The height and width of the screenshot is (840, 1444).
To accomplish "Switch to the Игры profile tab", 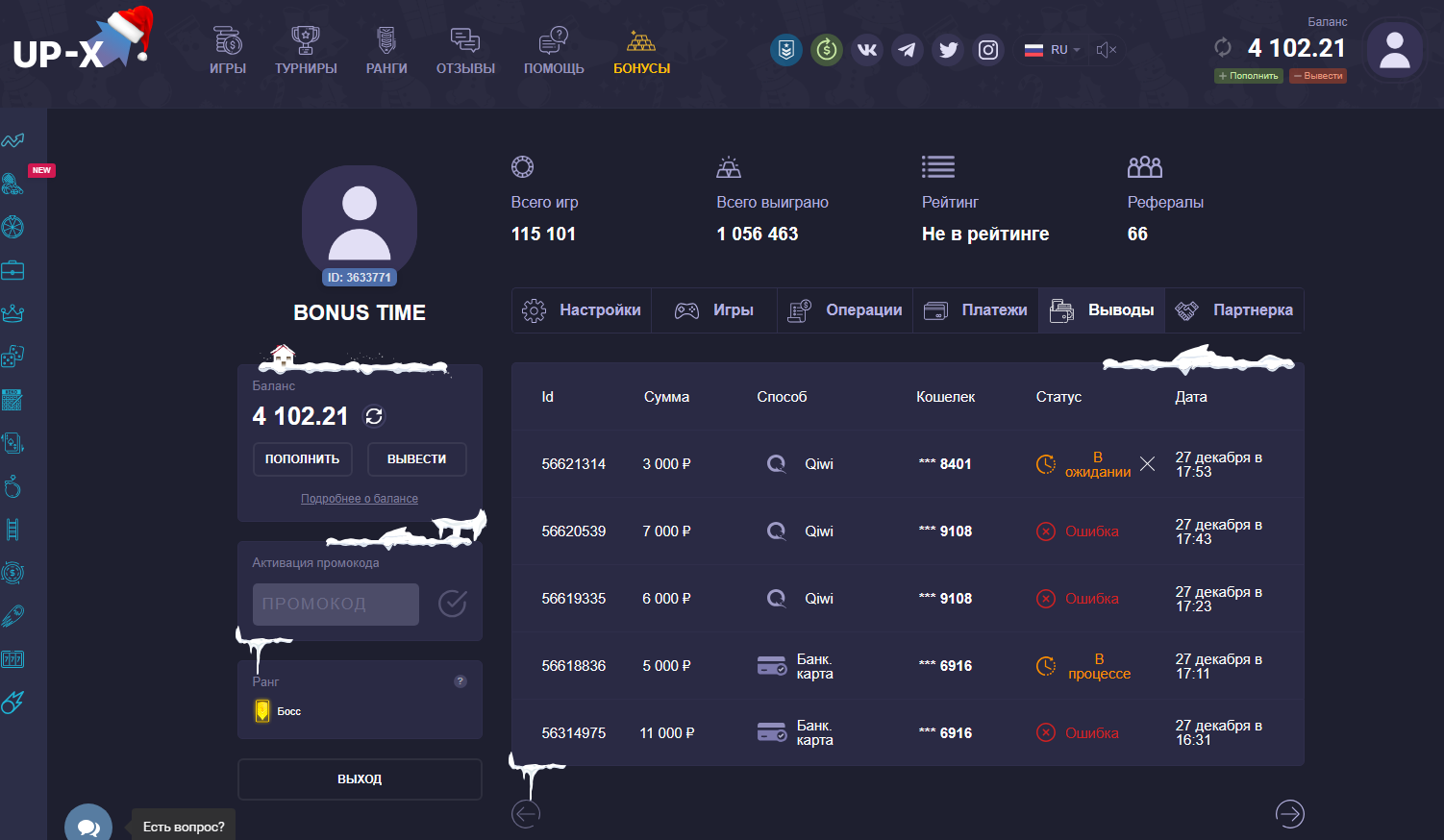I will point(714,310).
